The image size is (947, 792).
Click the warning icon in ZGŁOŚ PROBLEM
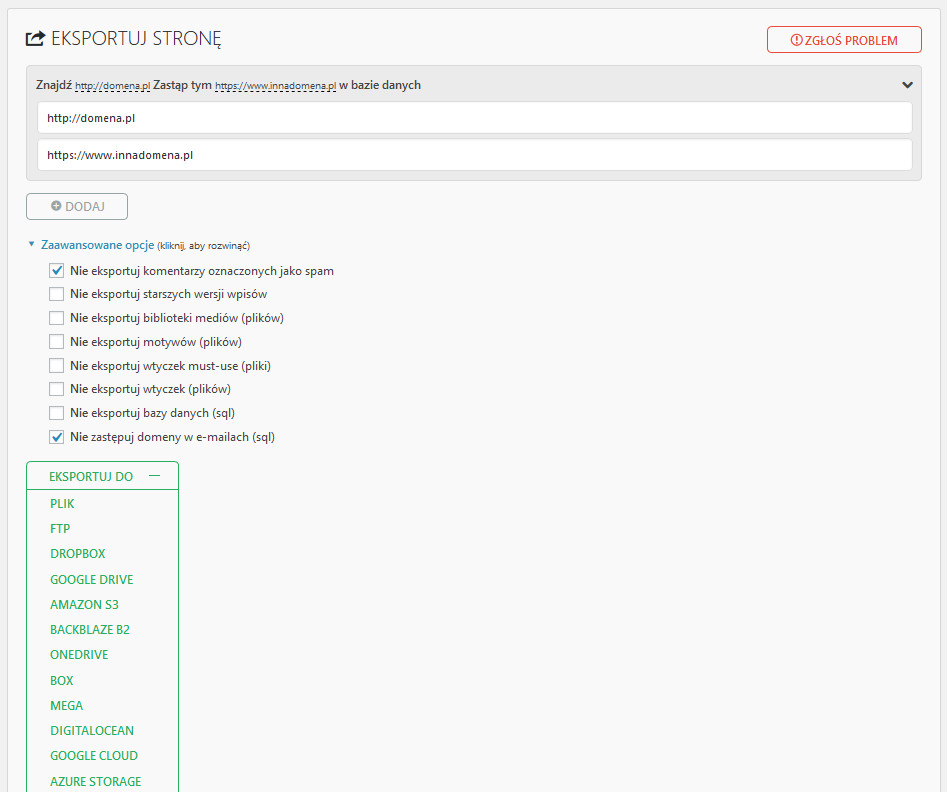[x=797, y=40]
